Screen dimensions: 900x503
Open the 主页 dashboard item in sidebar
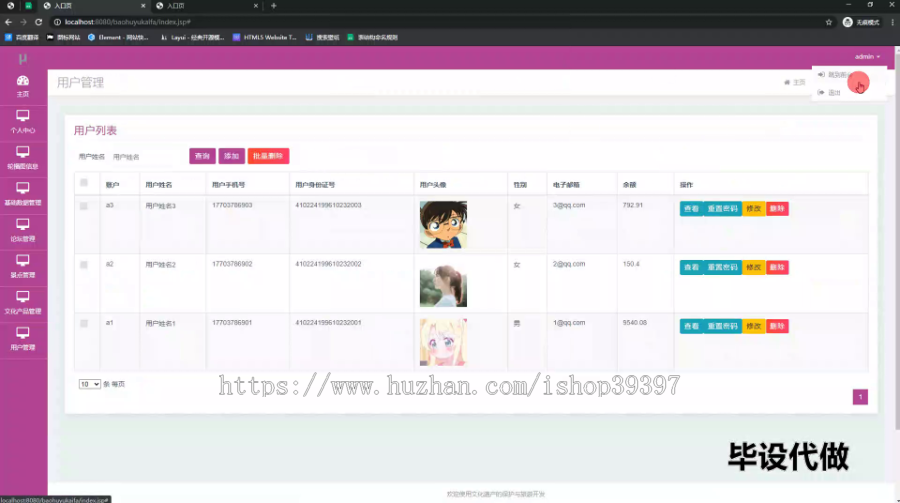[23, 86]
